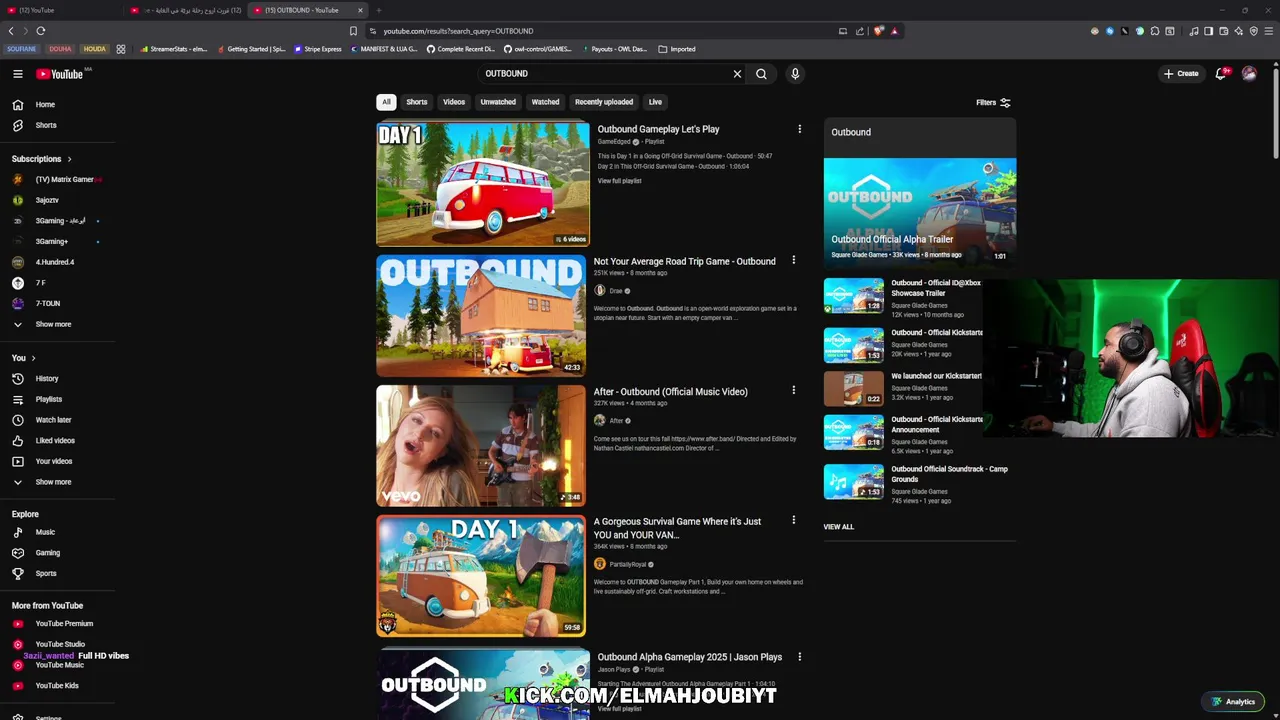Open the account avatar menu
This screenshot has height=720, width=1280.
tap(1249, 74)
